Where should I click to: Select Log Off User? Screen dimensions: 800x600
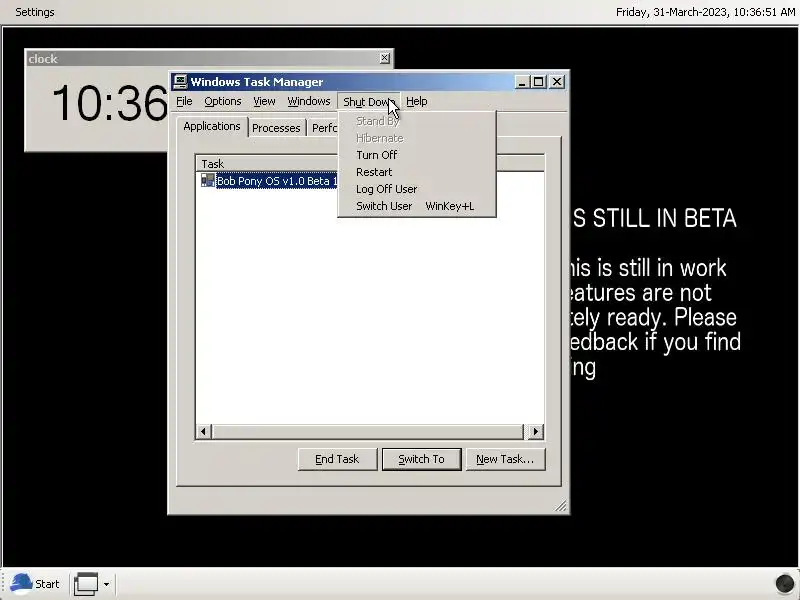(417, 189)
